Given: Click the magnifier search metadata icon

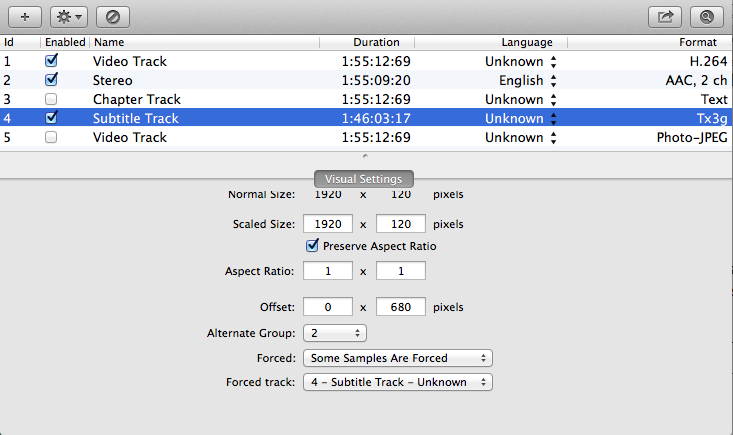Looking at the screenshot, I should tap(706, 17).
